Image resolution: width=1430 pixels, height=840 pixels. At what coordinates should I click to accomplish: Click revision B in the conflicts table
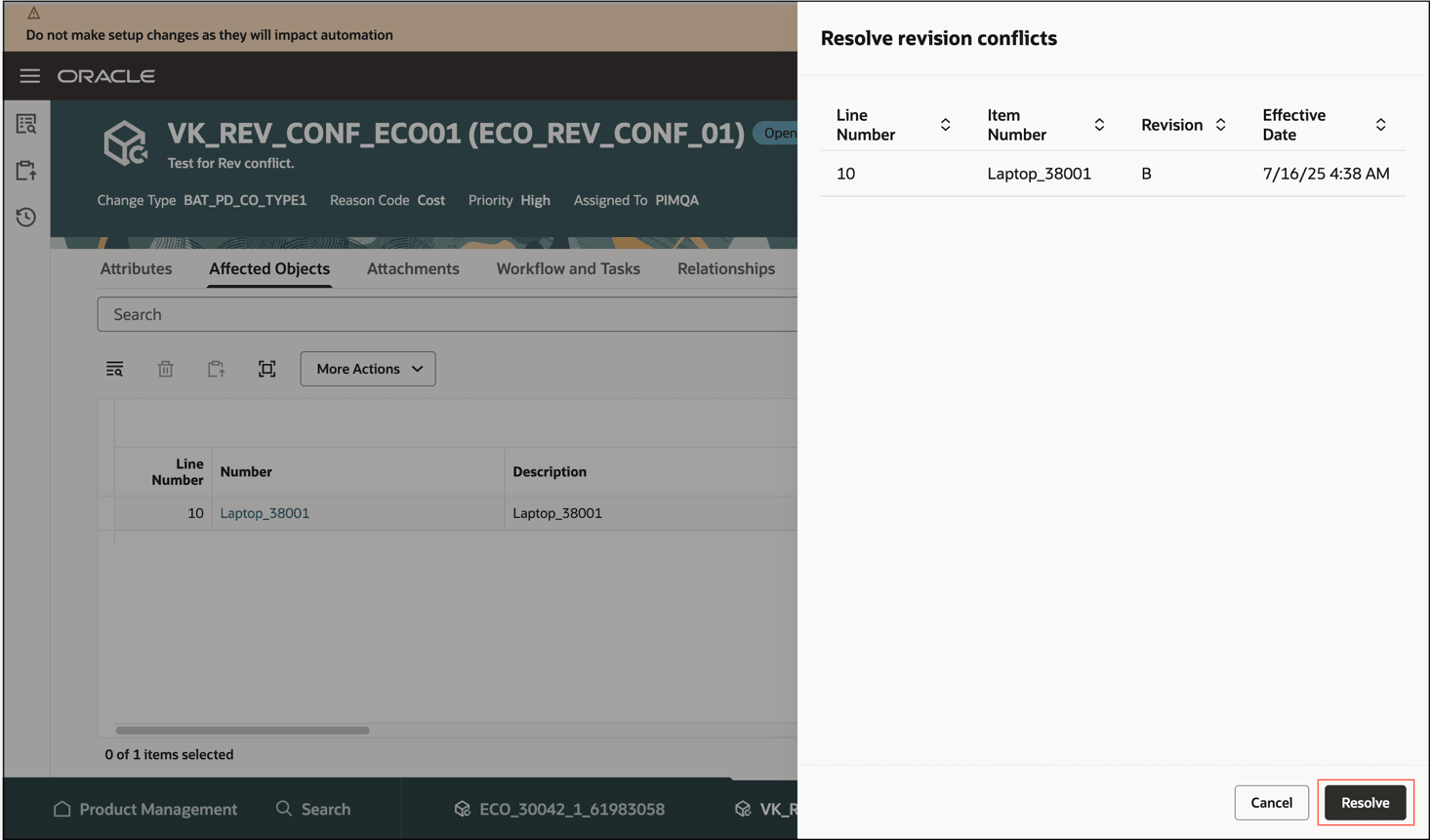pos(1147,174)
